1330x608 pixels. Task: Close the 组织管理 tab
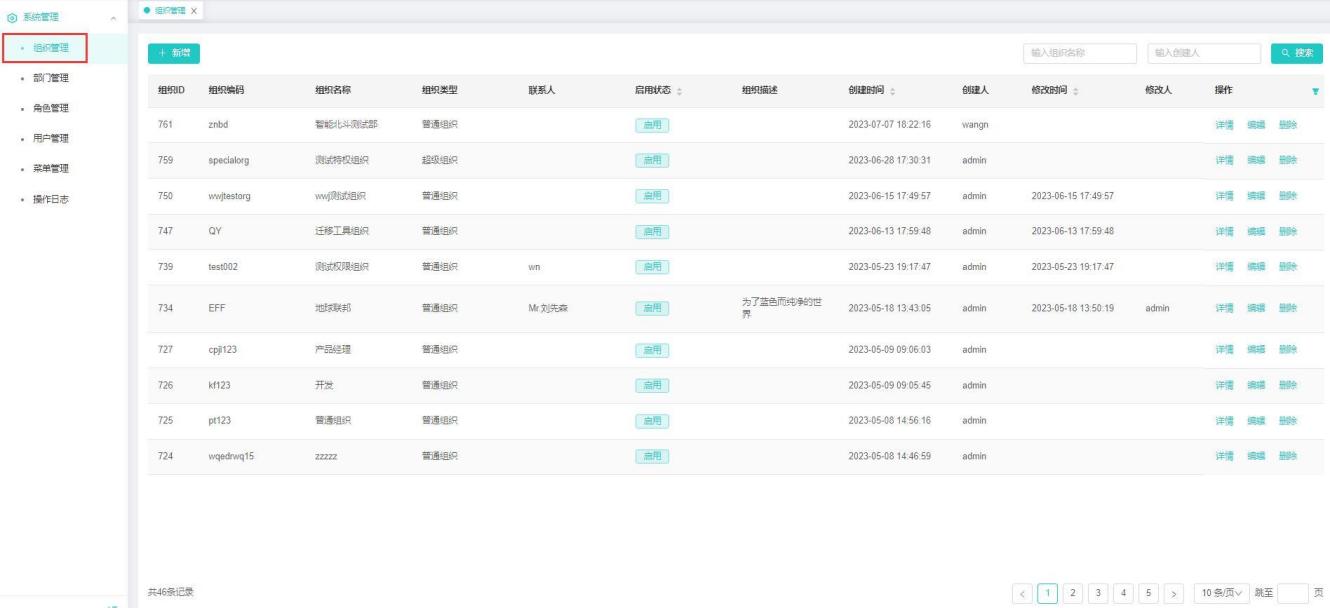point(194,10)
